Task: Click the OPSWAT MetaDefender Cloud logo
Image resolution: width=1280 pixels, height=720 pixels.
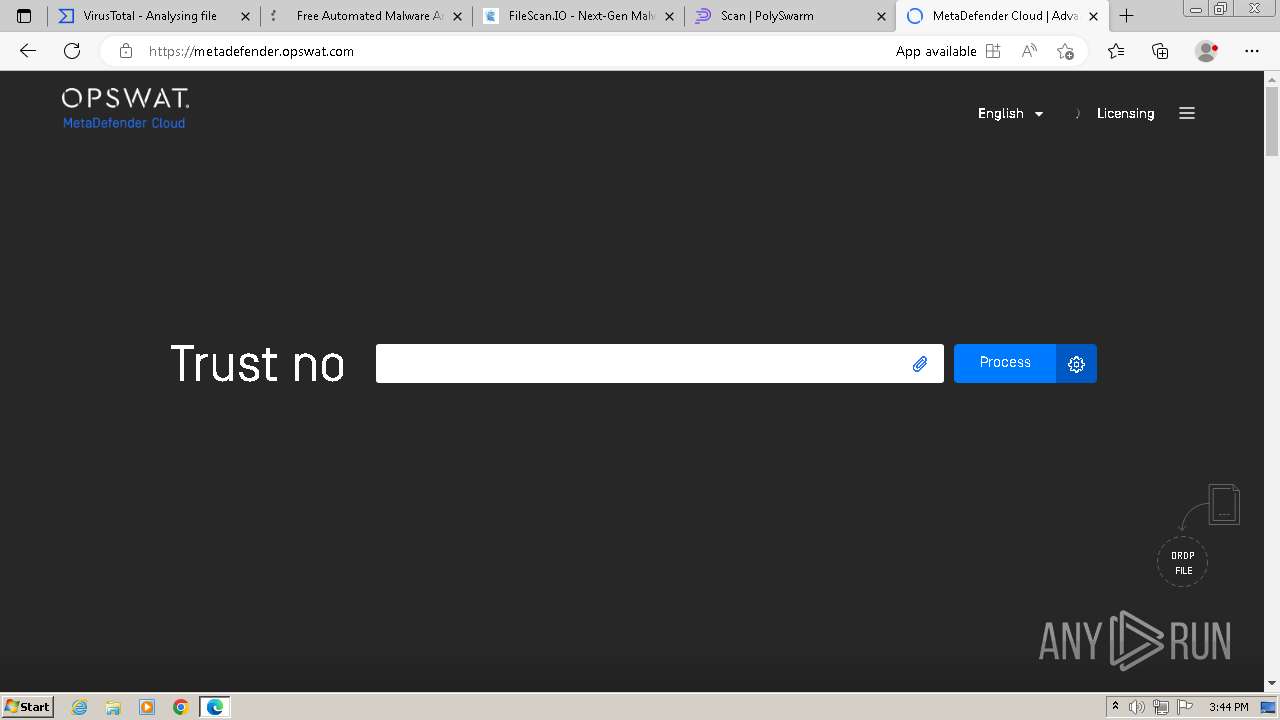Action: tap(125, 108)
